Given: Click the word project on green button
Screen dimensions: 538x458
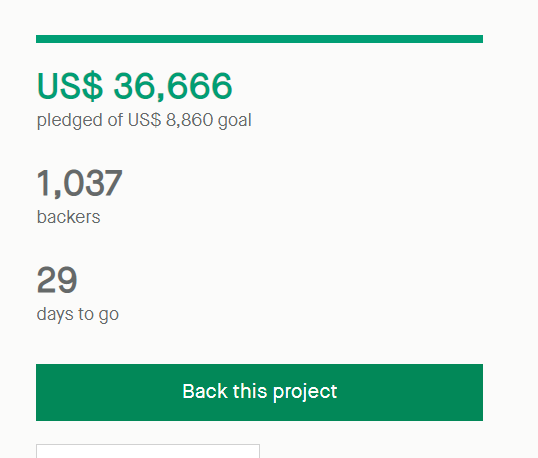Looking at the screenshot, I should point(305,392).
